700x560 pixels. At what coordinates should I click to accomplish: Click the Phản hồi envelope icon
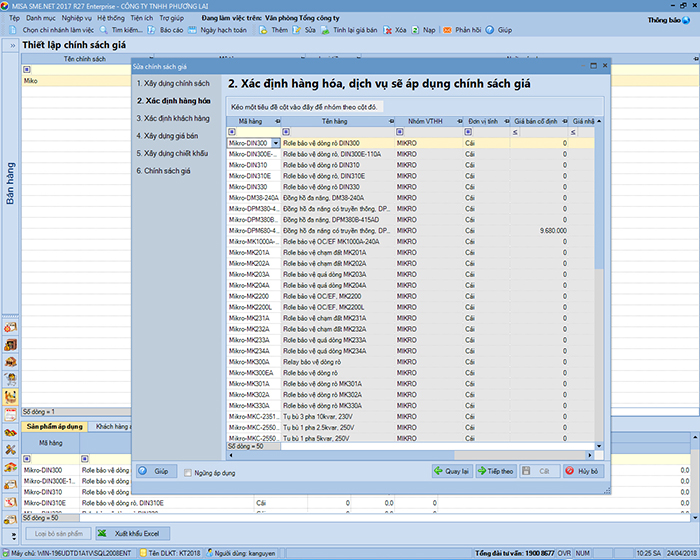[x=447, y=30]
